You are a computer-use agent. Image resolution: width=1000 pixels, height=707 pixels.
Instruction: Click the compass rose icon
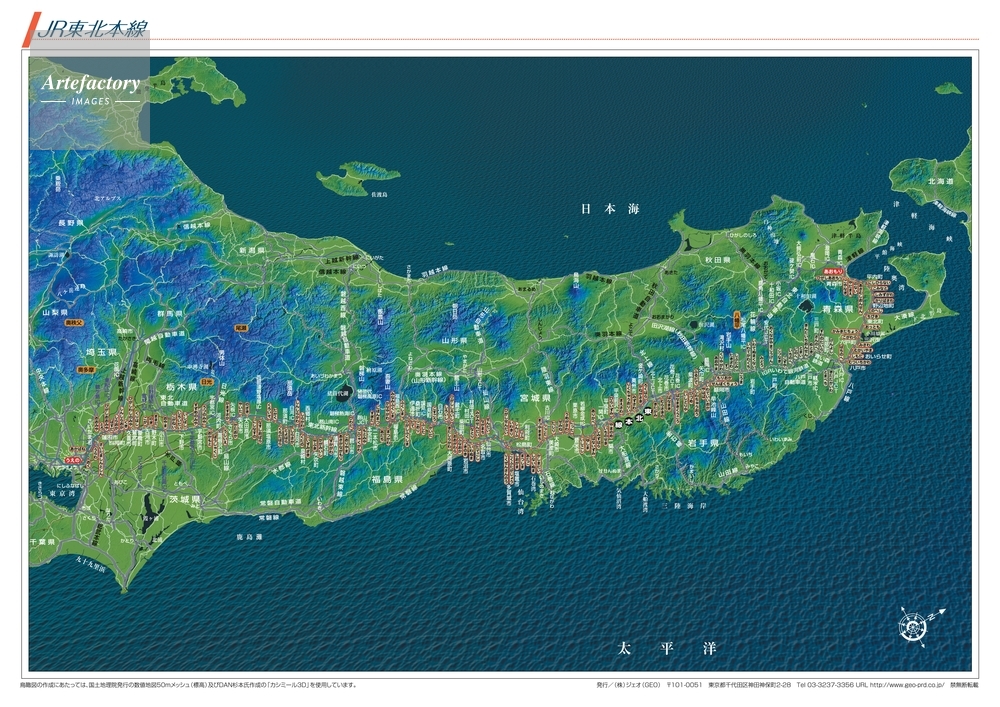[911, 627]
